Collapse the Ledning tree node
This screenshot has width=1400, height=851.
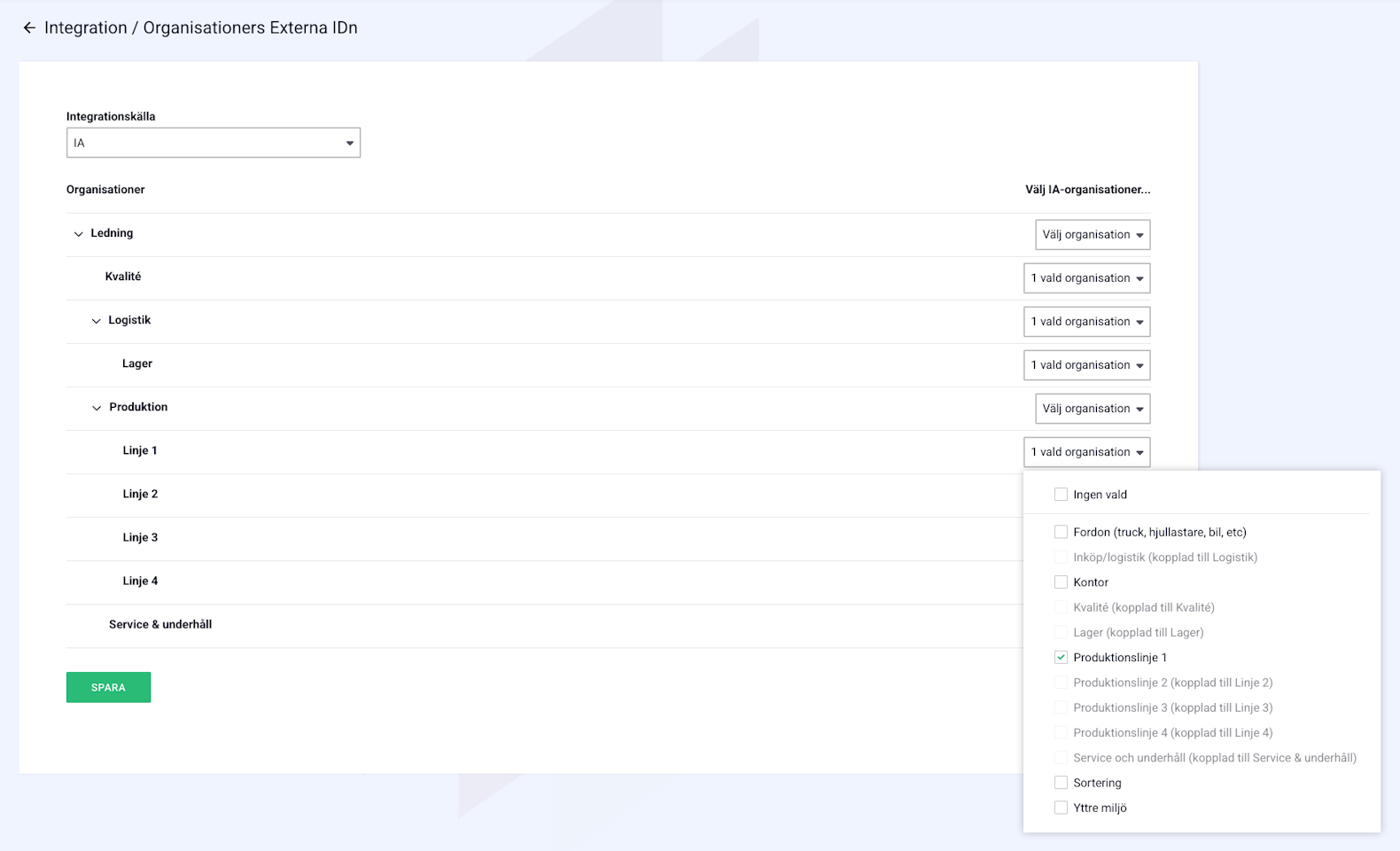pos(78,234)
